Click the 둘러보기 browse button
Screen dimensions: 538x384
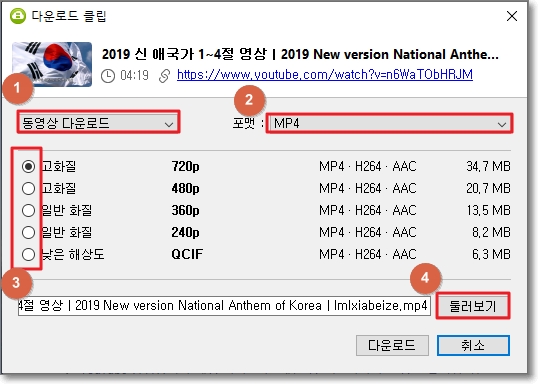(473, 306)
